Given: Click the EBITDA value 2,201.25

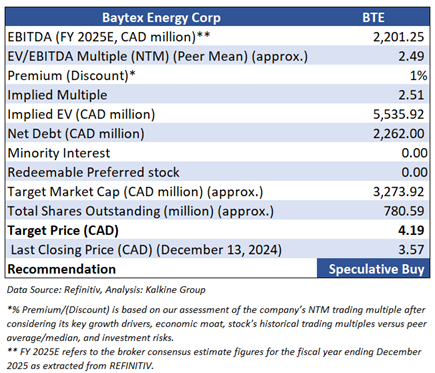Looking at the screenshot, I should [398, 37].
